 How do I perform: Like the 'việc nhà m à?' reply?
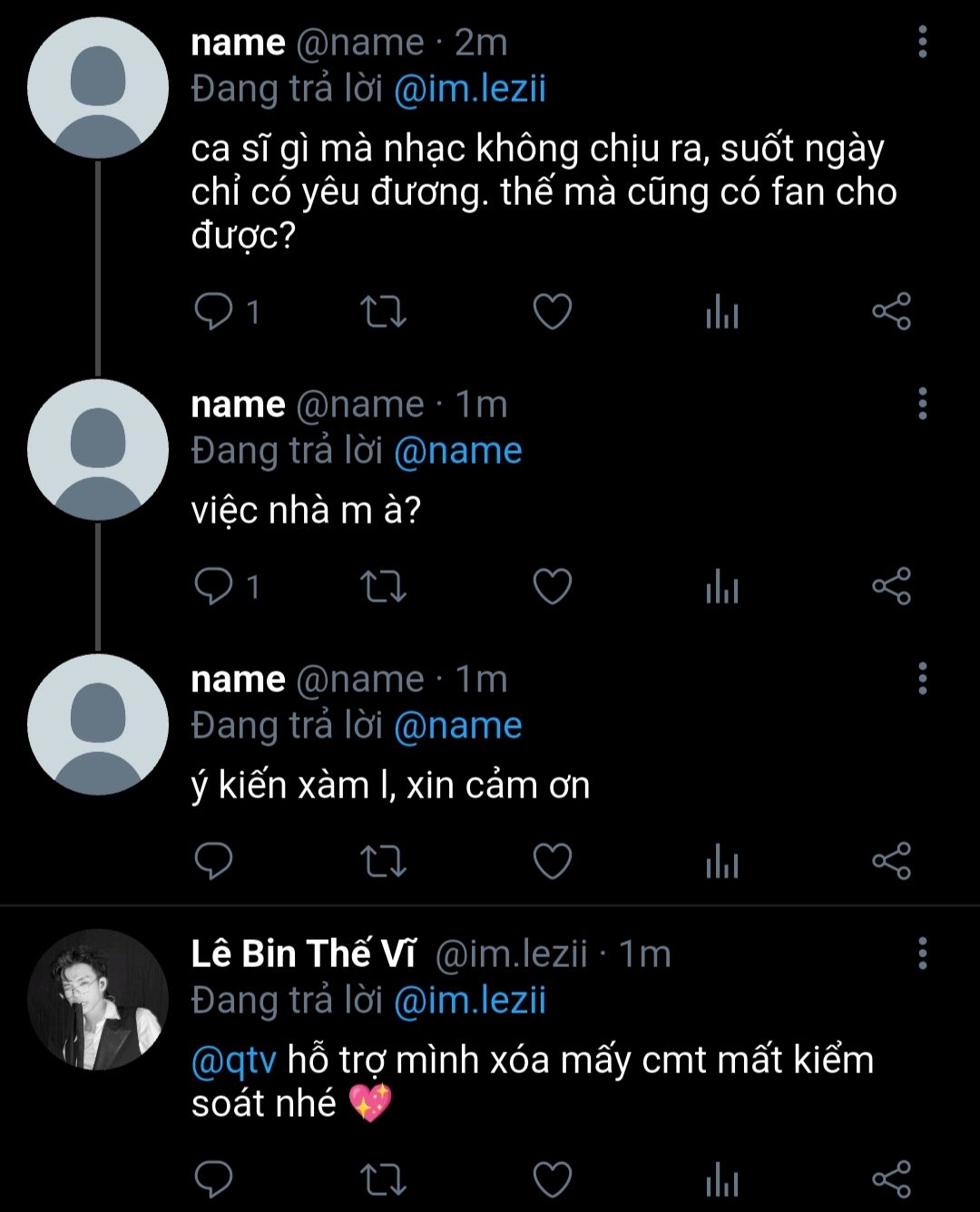coord(552,586)
